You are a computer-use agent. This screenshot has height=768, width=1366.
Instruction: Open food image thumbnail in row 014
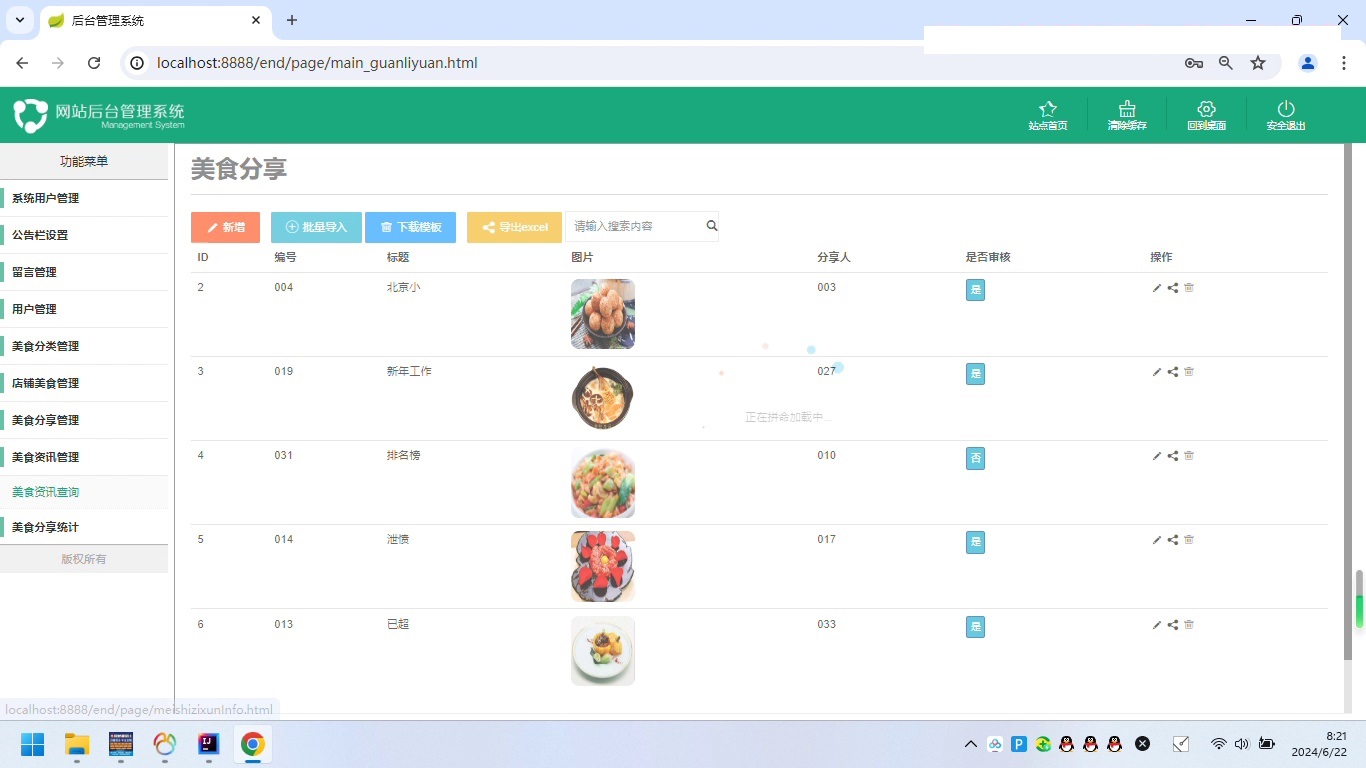[603, 566]
